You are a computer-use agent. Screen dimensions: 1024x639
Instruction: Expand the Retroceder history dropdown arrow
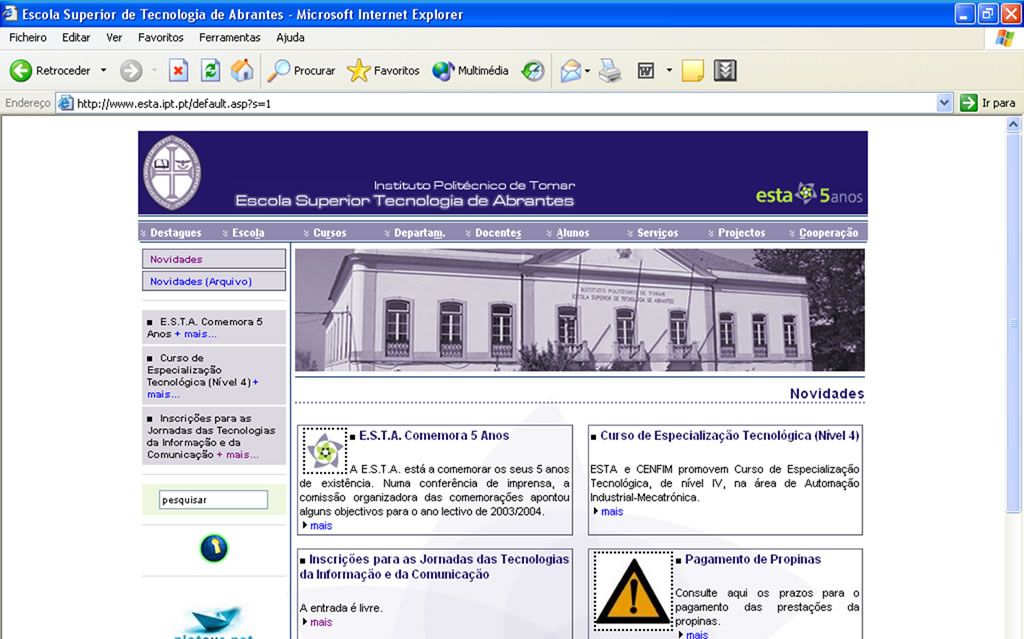[103, 71]
